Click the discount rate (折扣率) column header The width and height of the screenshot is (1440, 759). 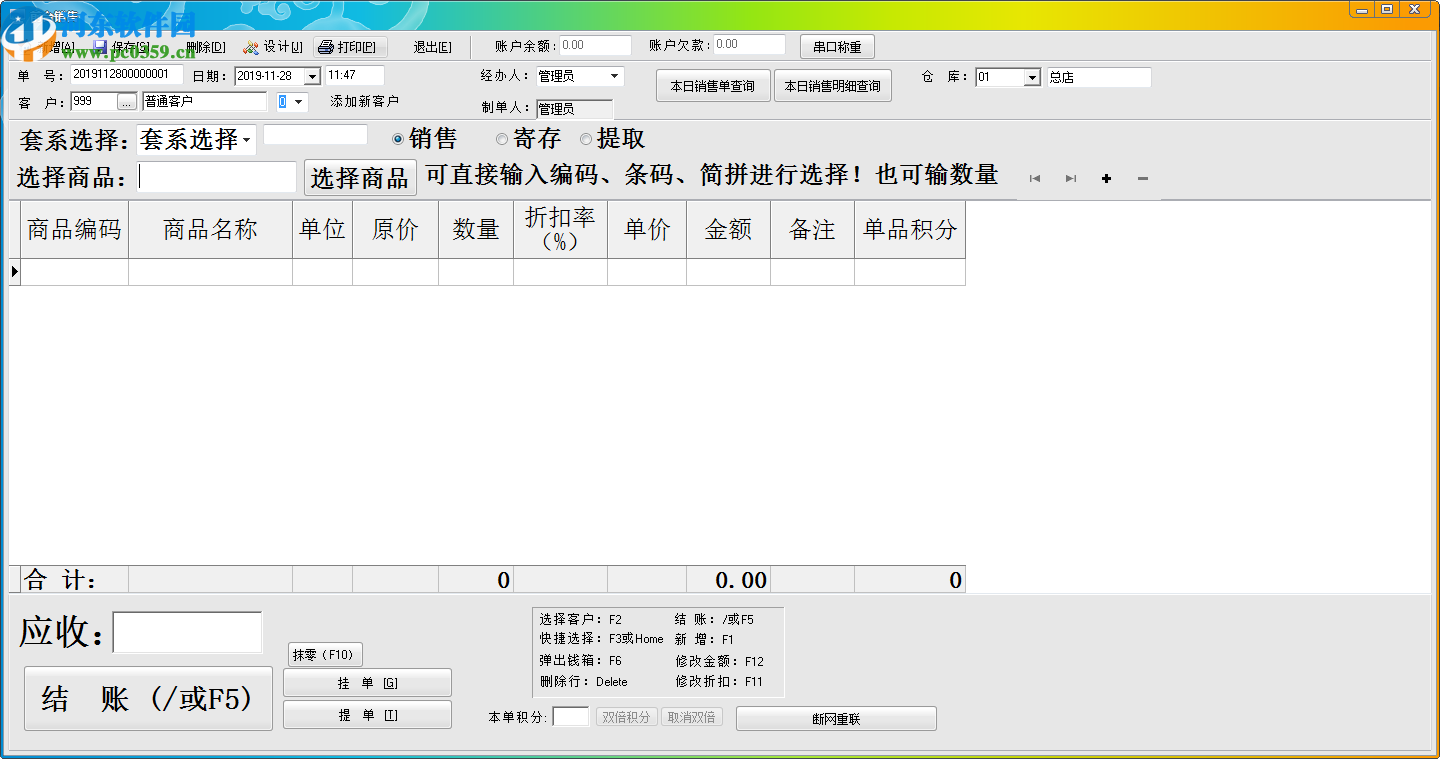tap(561, 230)
